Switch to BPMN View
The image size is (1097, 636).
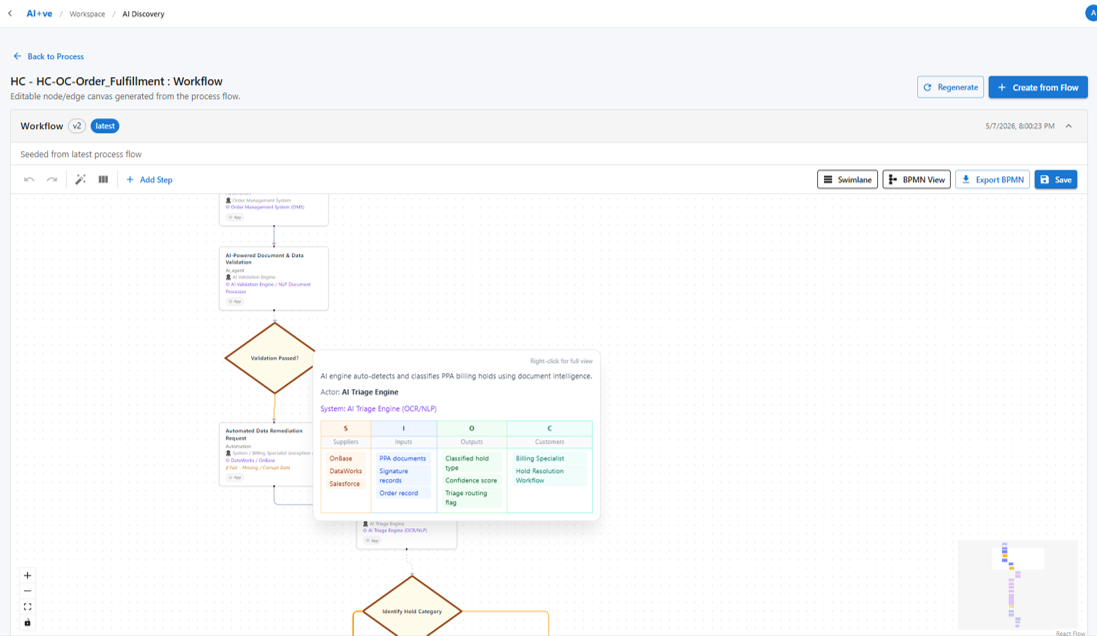pyautogui.click(x=916, y=180)
